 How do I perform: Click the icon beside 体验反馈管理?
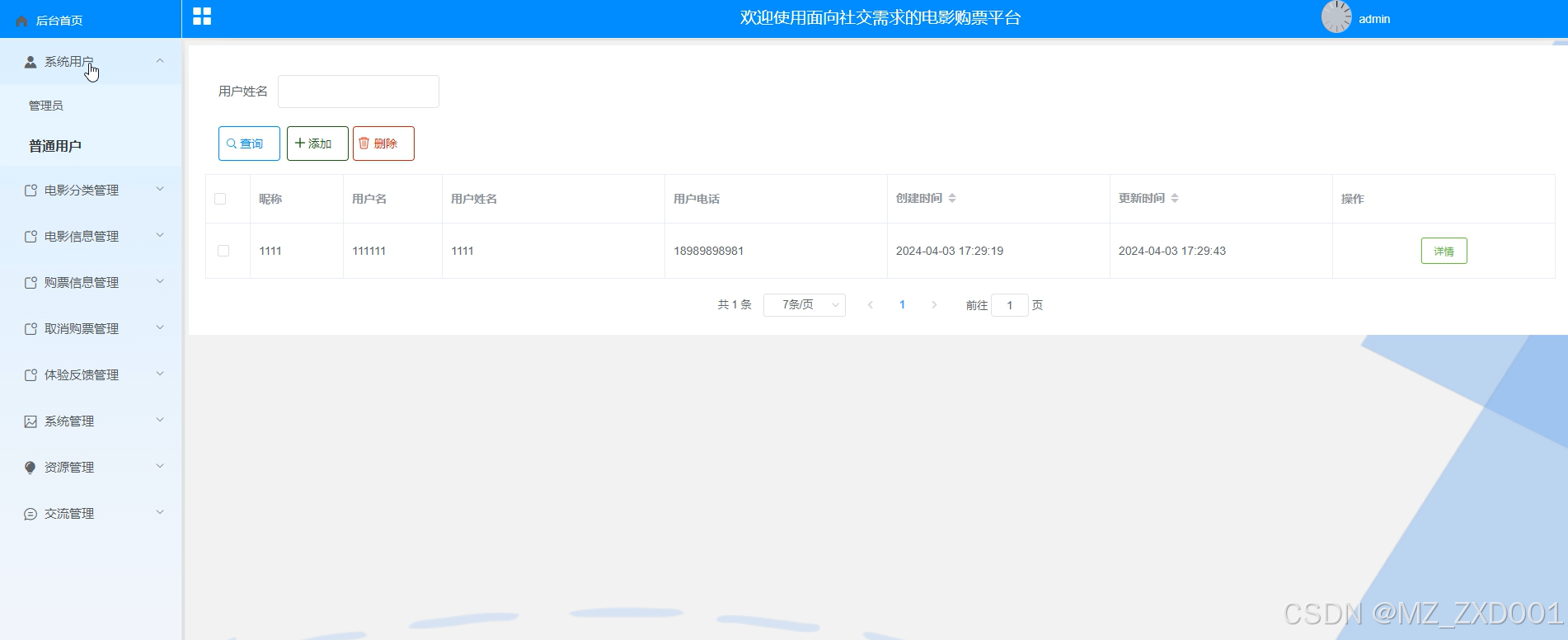coord(31,375)
